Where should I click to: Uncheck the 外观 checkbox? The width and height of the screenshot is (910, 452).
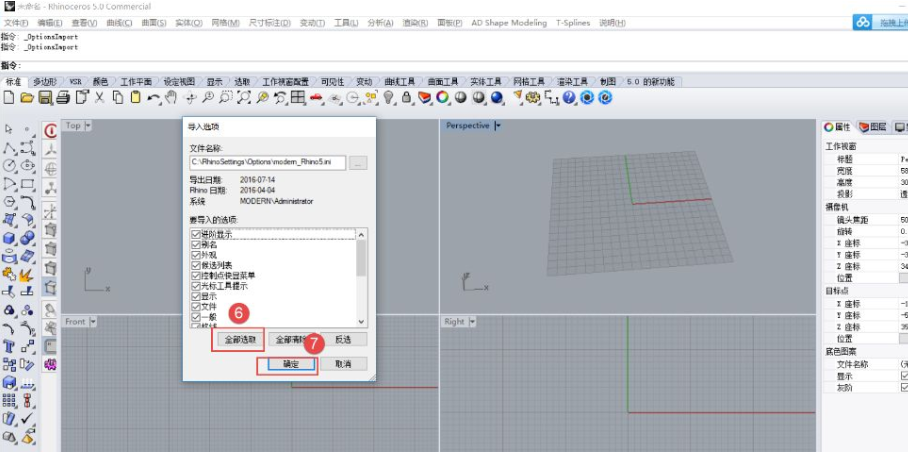click(x=196, y=255)
